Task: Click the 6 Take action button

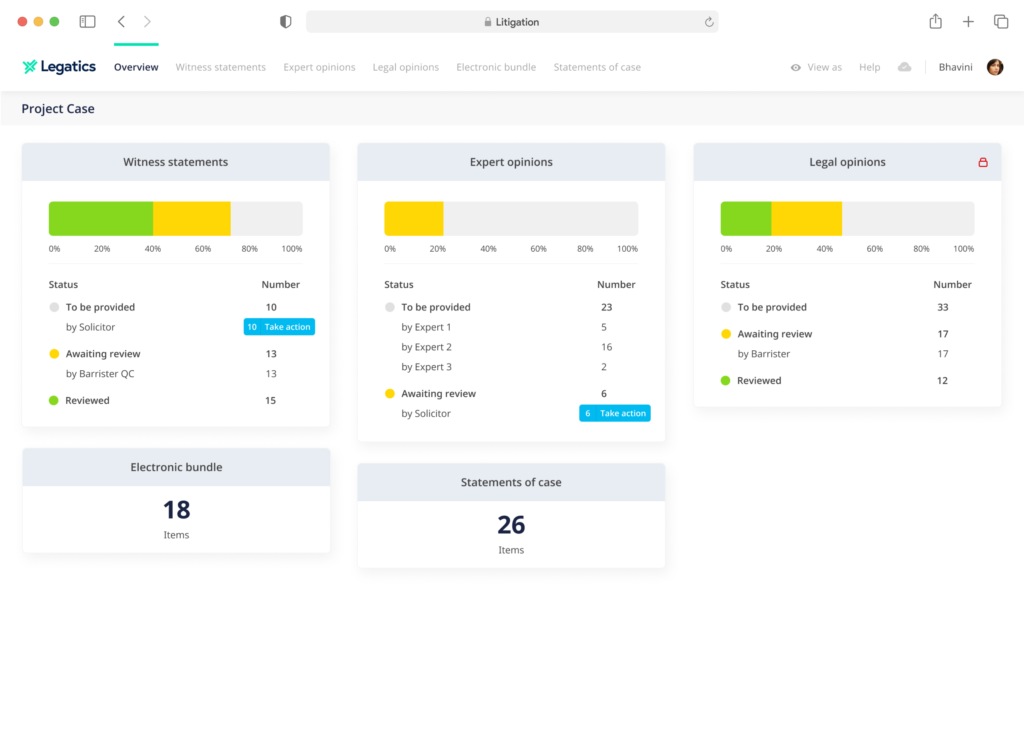Action: pos(615,413)
